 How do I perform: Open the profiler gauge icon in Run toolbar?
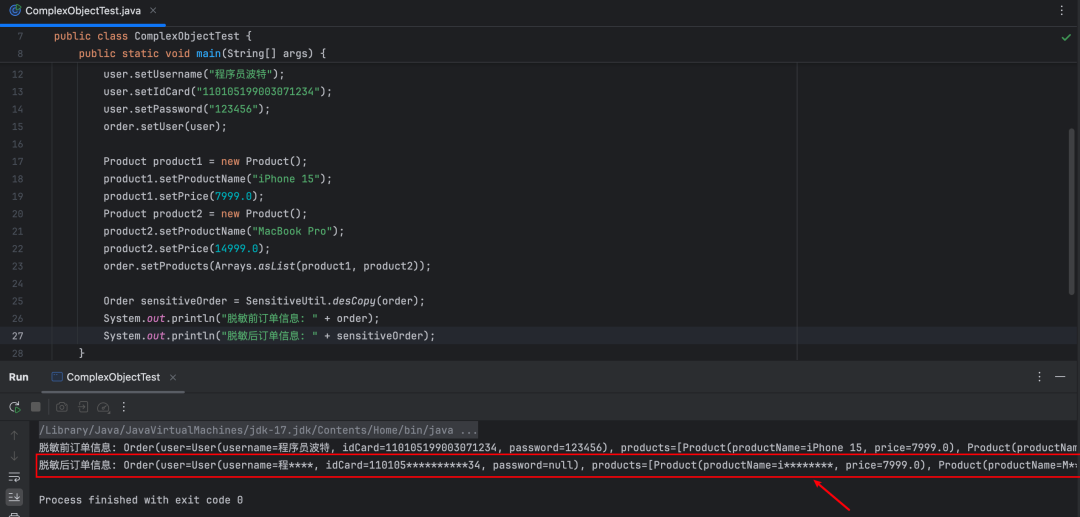pos(104,407)
